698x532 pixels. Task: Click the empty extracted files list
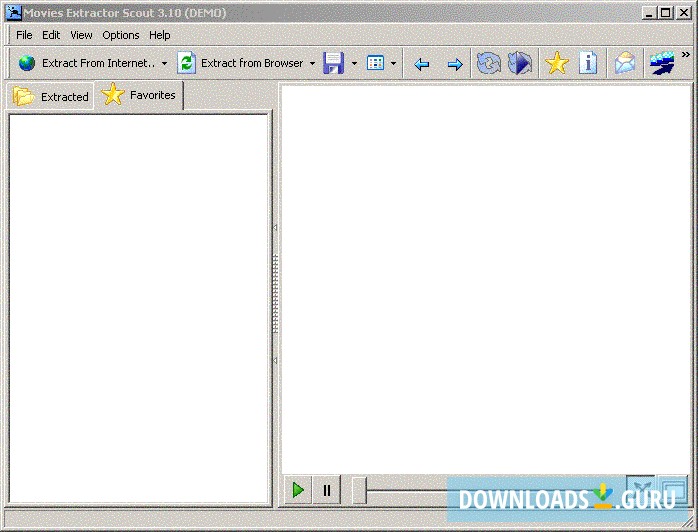(x=138, y=309)
